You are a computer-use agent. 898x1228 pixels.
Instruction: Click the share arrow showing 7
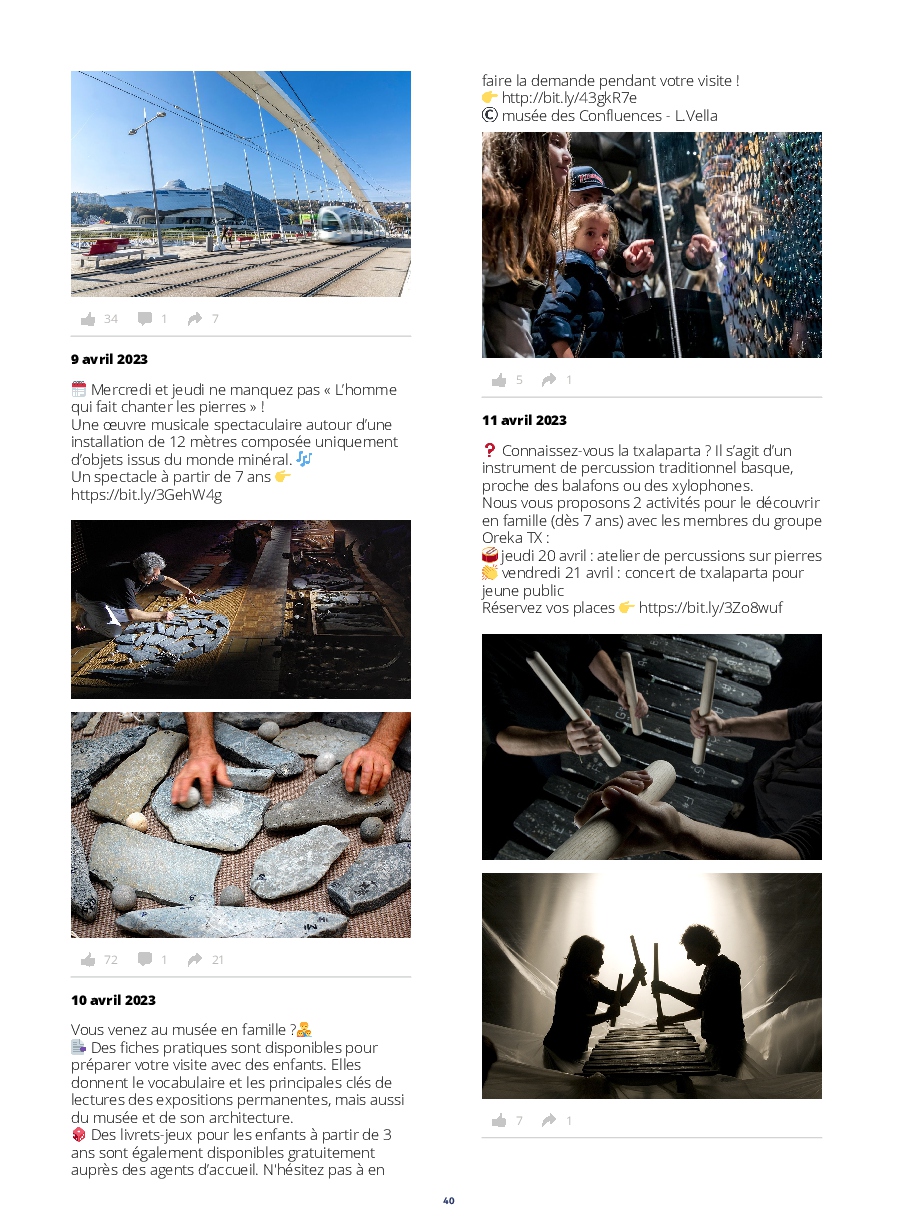[x=195, y=319]
